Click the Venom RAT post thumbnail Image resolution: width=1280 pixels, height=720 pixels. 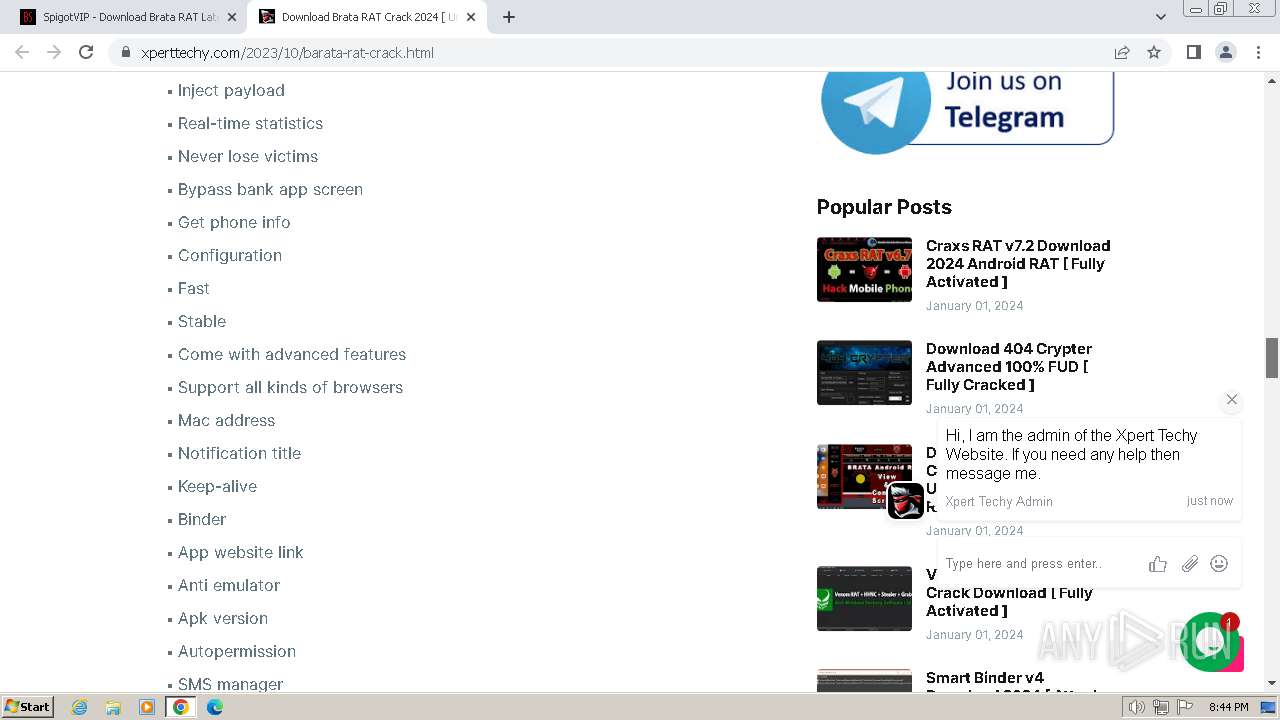864,599
